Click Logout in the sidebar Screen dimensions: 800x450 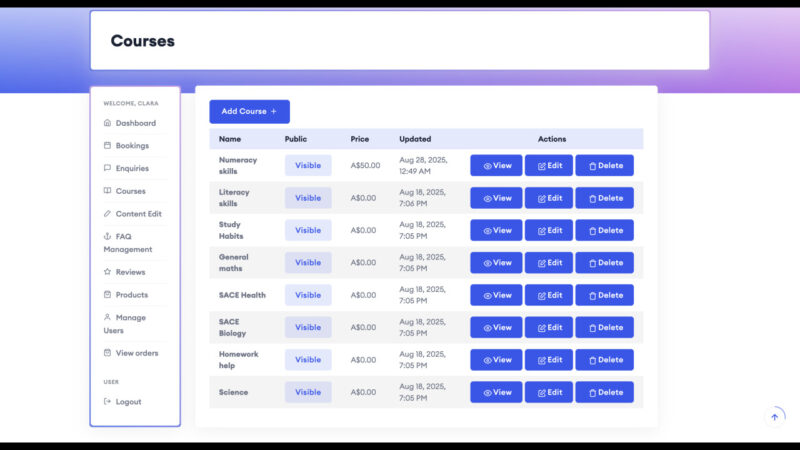(x=122, y=402)
